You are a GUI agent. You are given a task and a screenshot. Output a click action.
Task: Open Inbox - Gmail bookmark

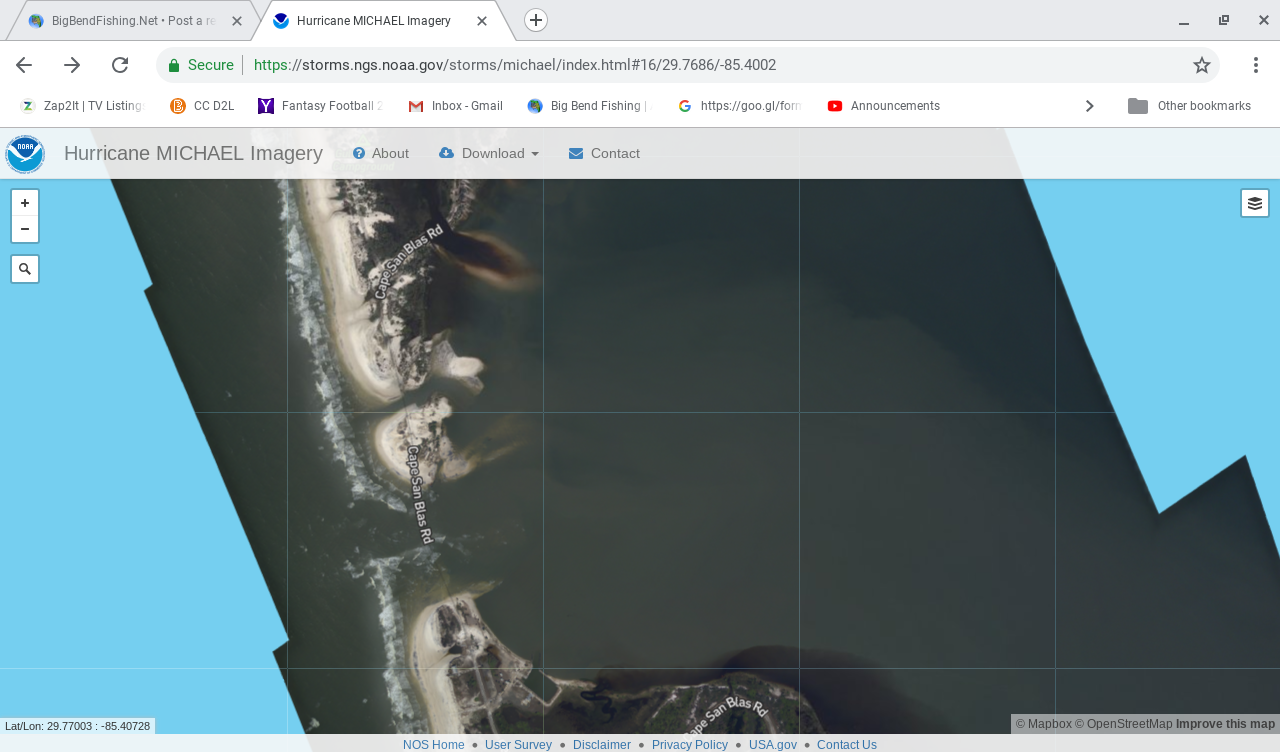(456, 106)
